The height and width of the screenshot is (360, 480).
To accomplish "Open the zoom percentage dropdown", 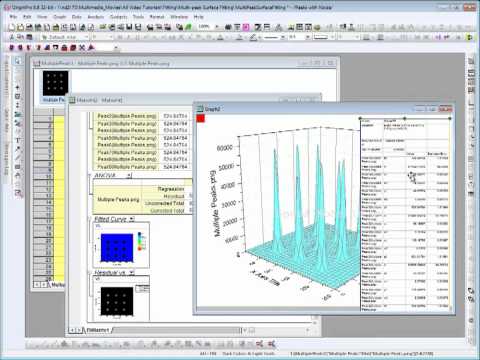I will [x=217, y=27].
